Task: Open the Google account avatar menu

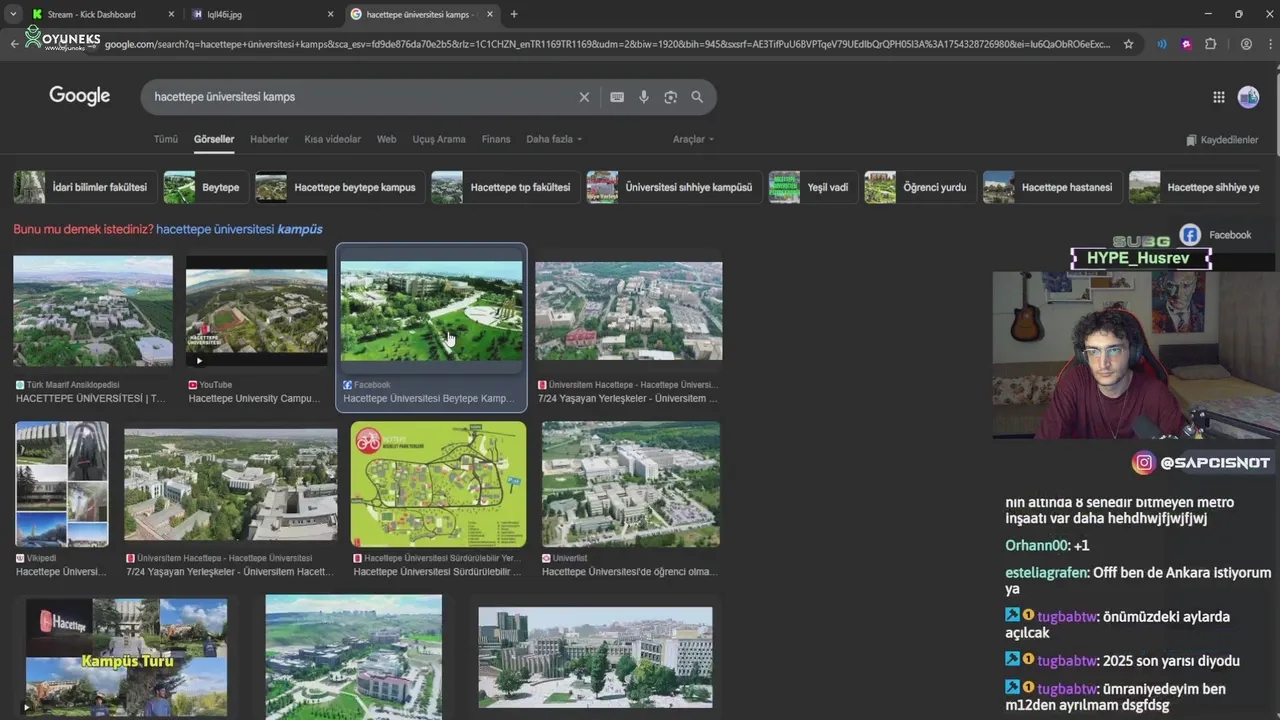Action: 1248,97
